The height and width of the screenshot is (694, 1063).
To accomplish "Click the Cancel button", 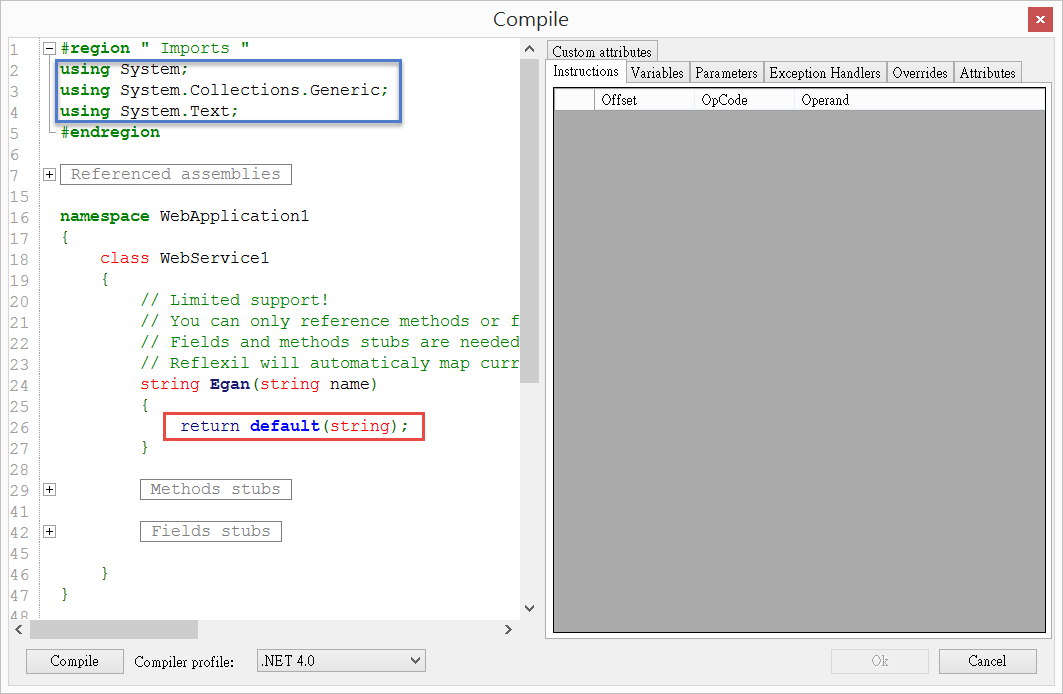I will 988,661.
